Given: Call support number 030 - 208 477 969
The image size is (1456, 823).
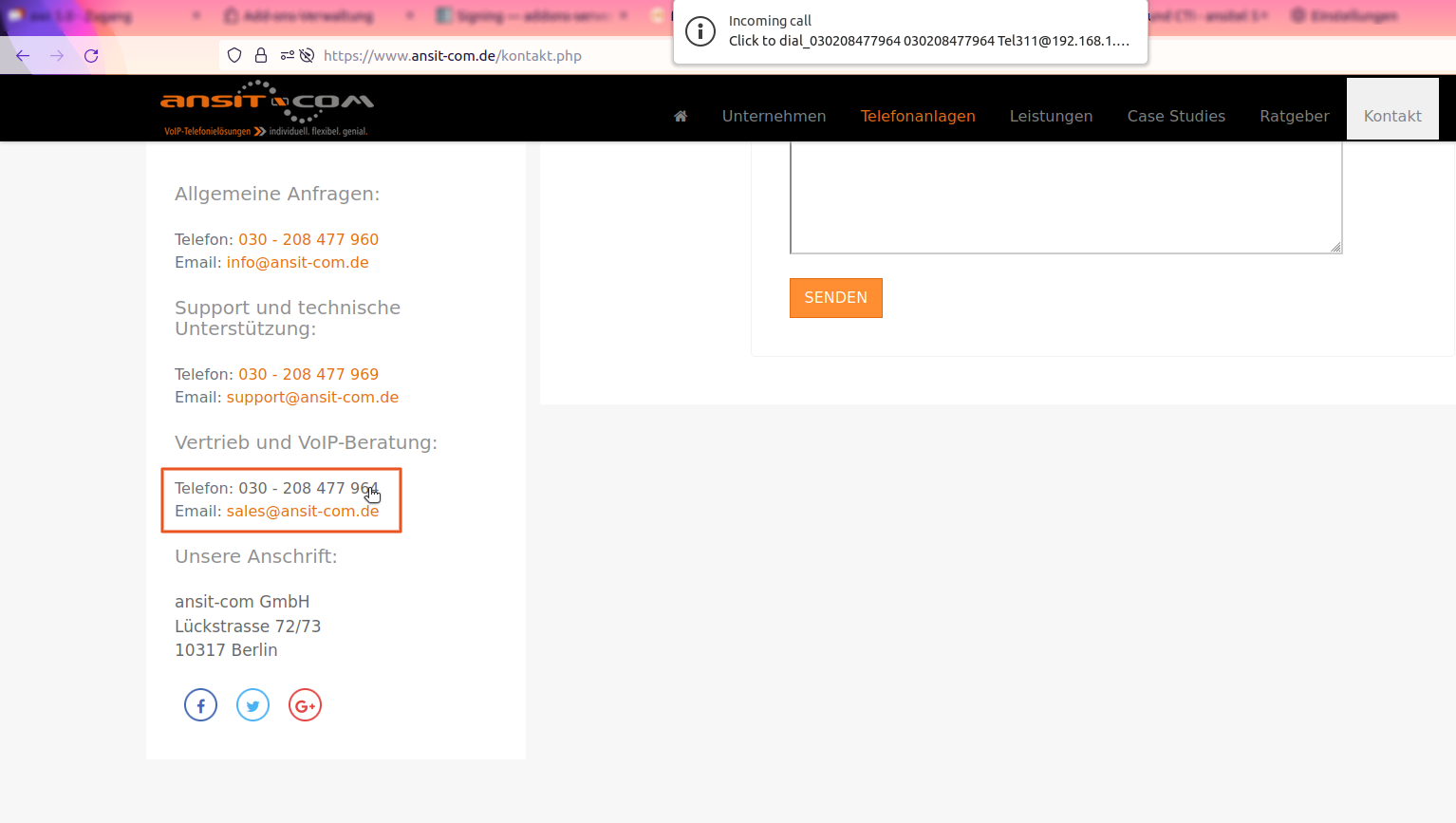Looking at the screenshot, I should point(308,373).
